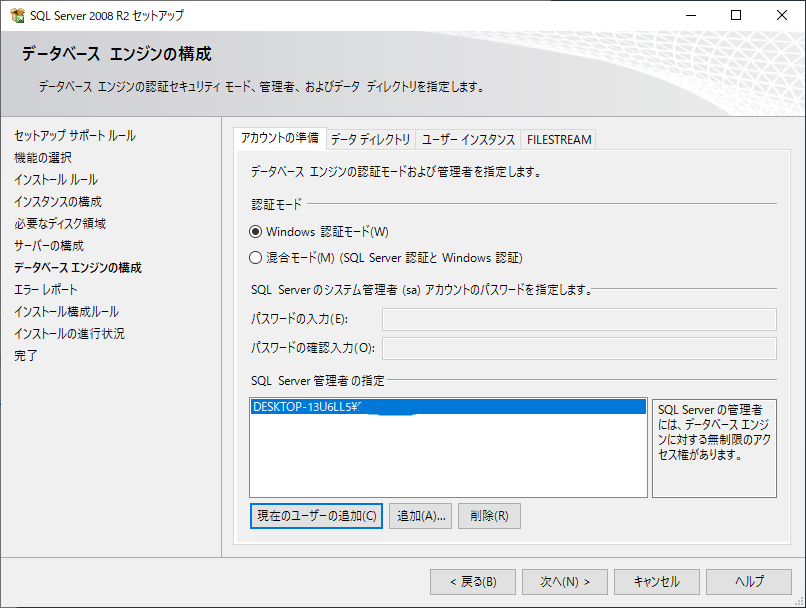
Task: Proceed with the 次へ(N) button
Action: point(565,582)
